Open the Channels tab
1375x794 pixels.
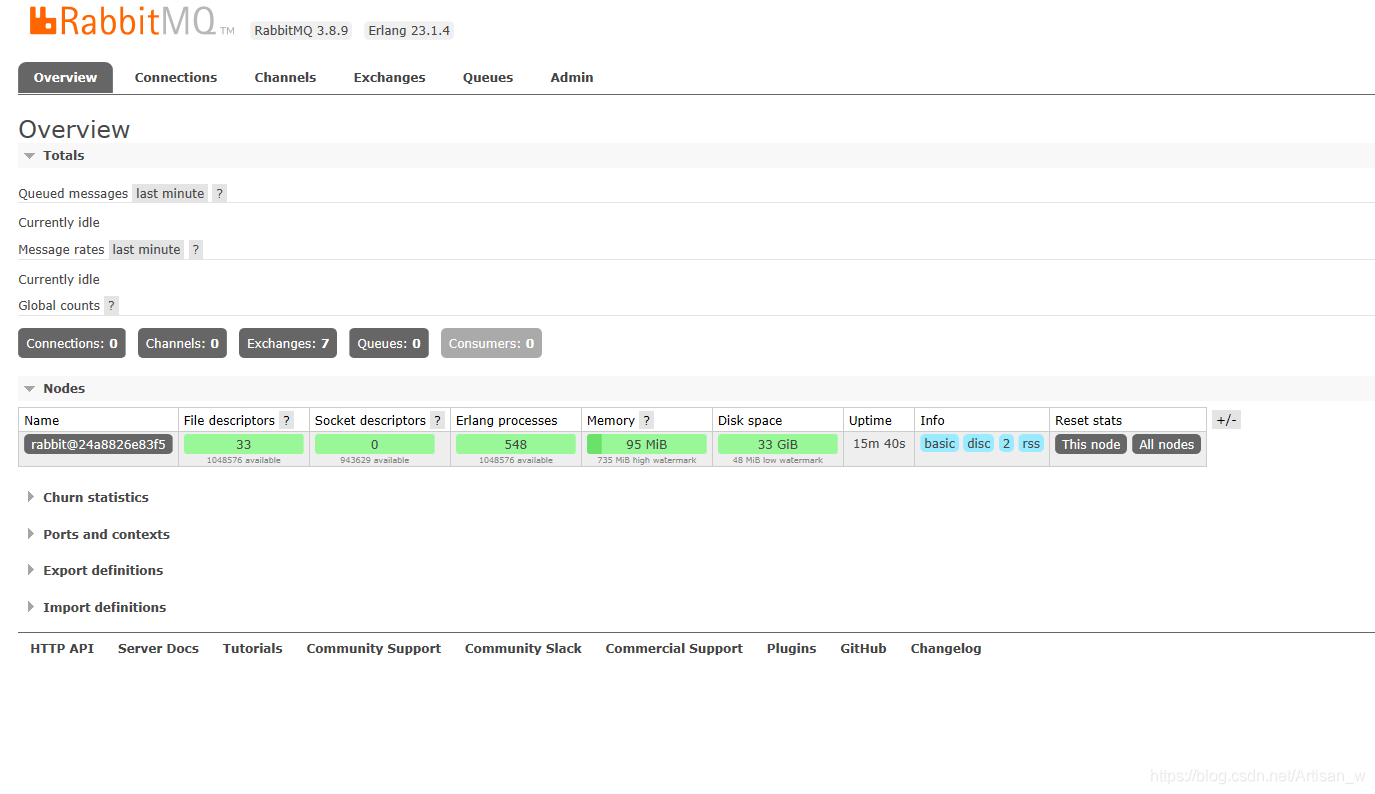click(x=285, y=78)
